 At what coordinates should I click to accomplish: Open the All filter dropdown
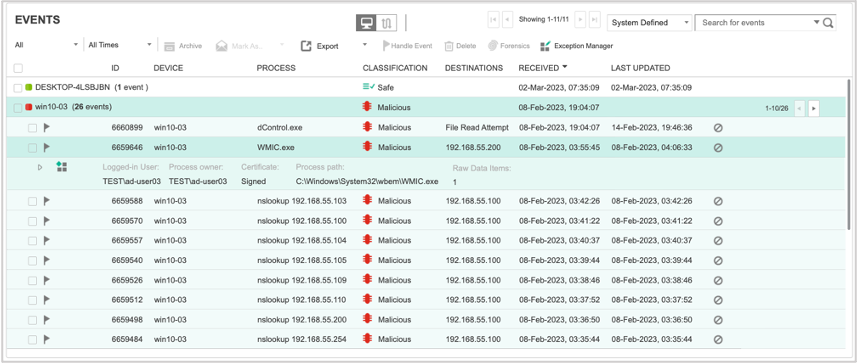point(47,45)
